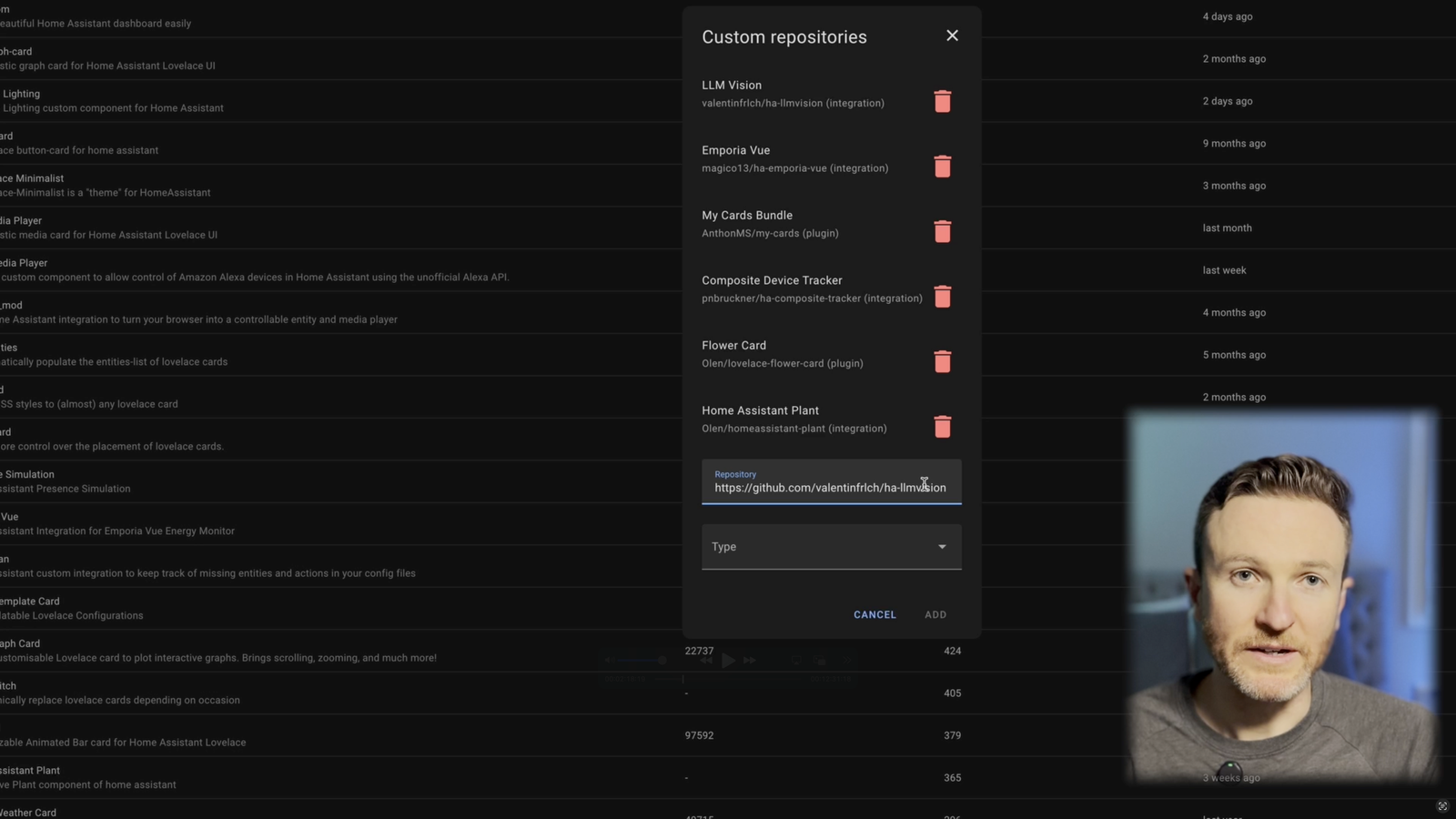Viewport: 1456px width, 819px height.
Task: Delete the My Cards Bundle repository
Action: [x=943, y=231]
